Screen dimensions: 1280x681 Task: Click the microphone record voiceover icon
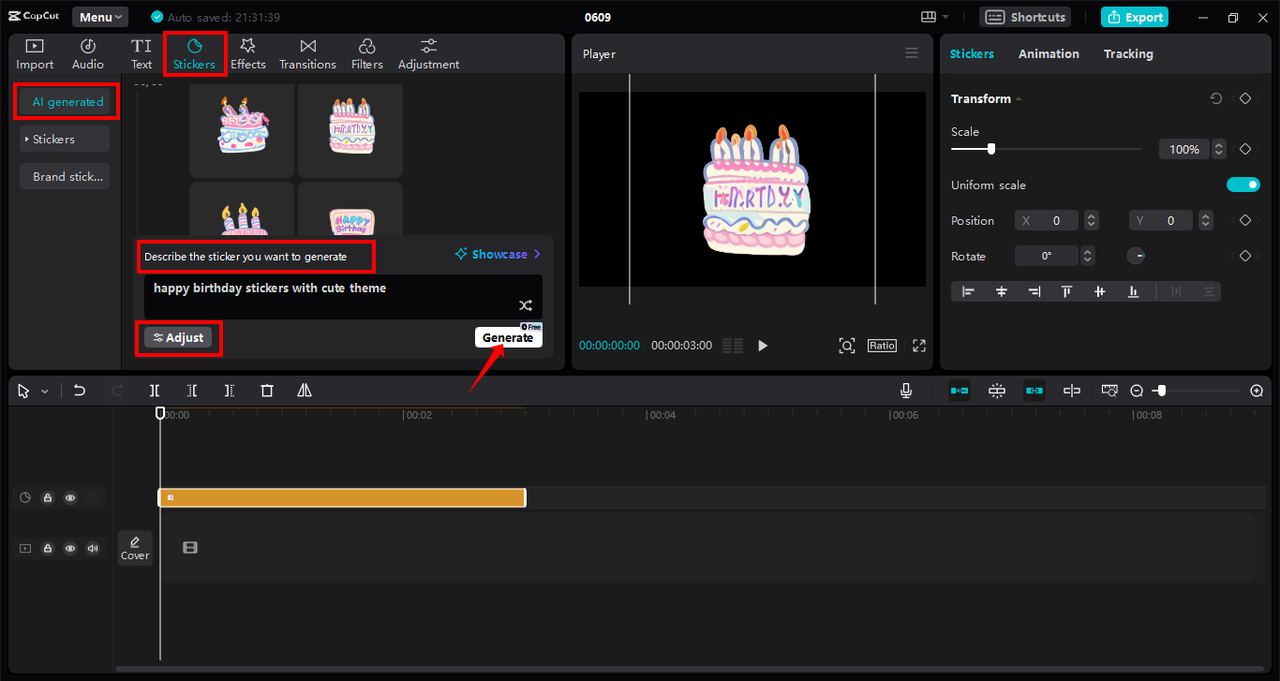pos(905,391)
